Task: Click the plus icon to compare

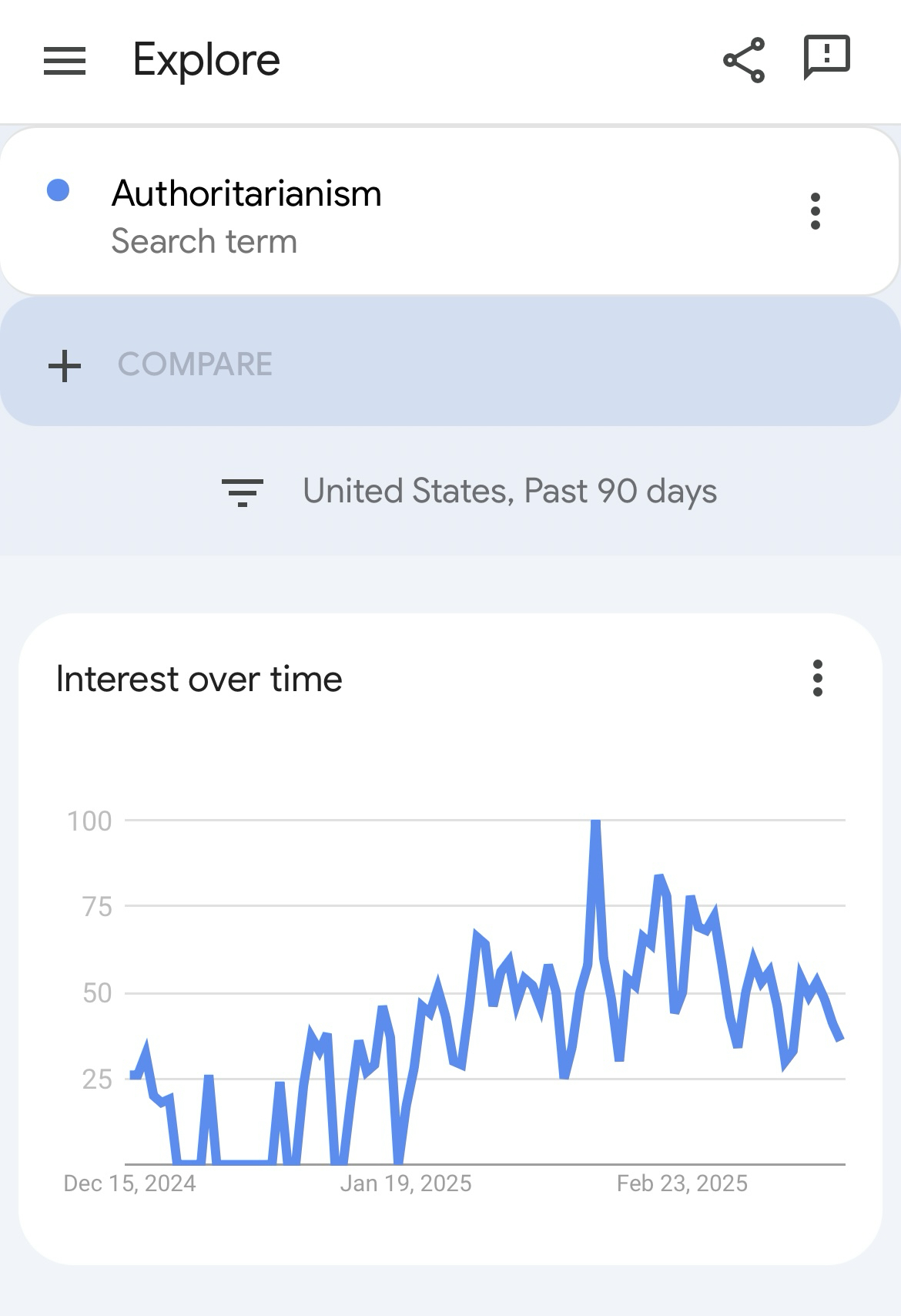Action: point(65,365)
